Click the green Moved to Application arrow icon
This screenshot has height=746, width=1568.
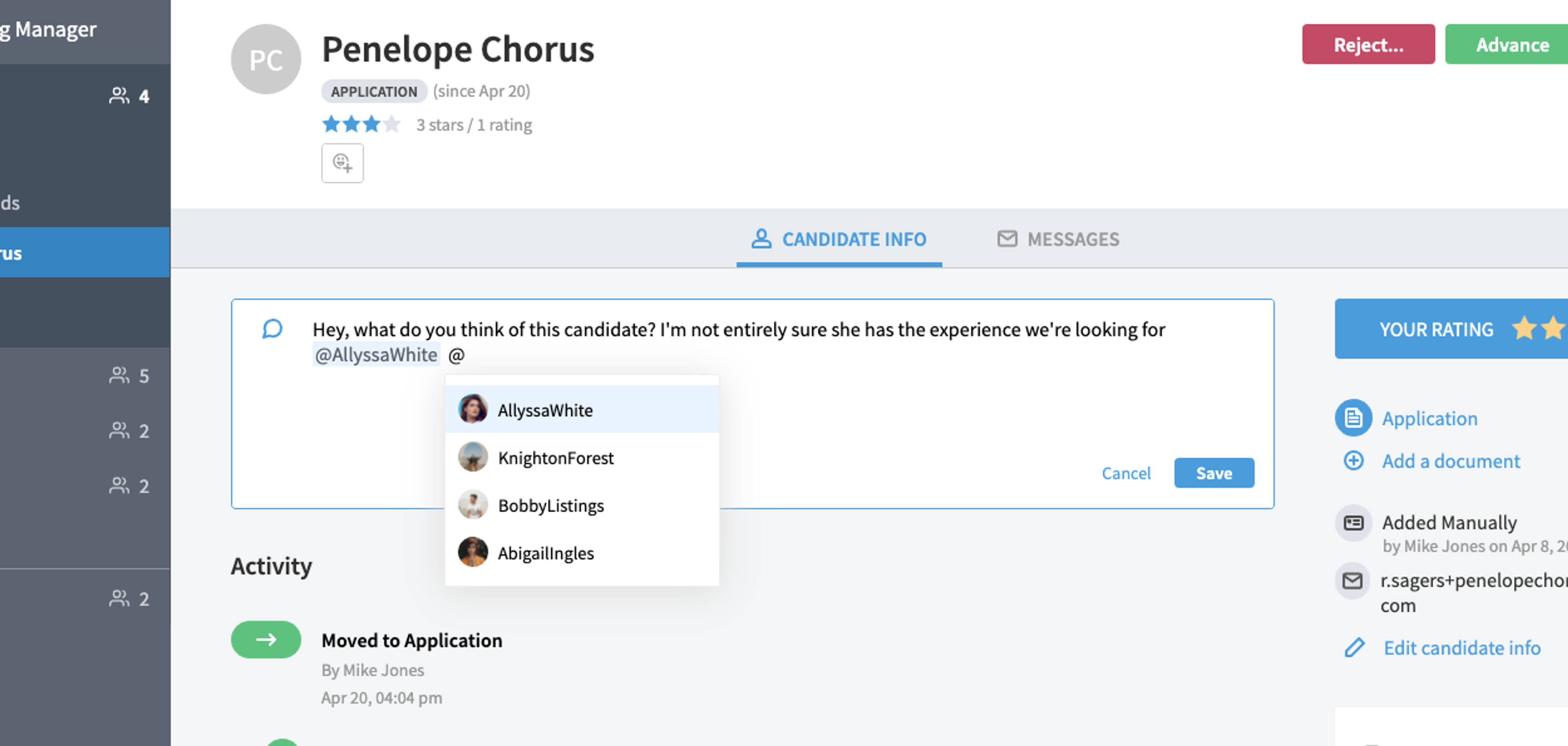(x=266, y=639)
